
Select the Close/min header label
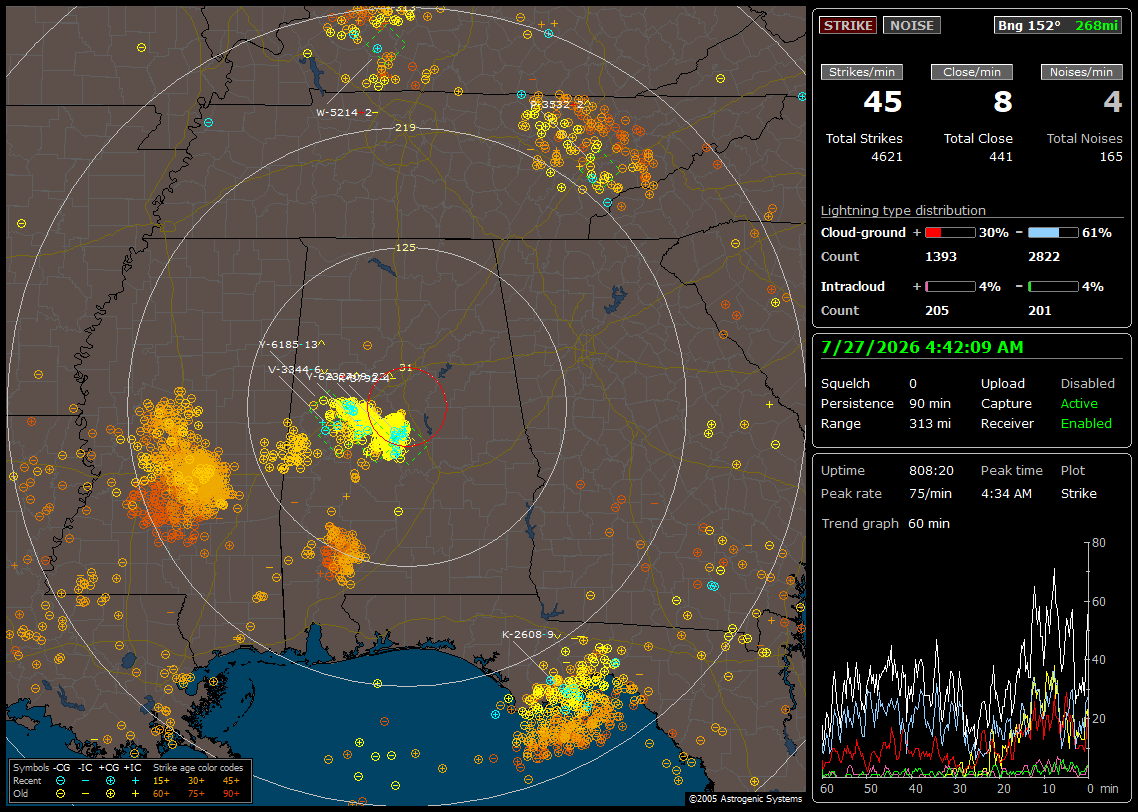pos(972,72)
